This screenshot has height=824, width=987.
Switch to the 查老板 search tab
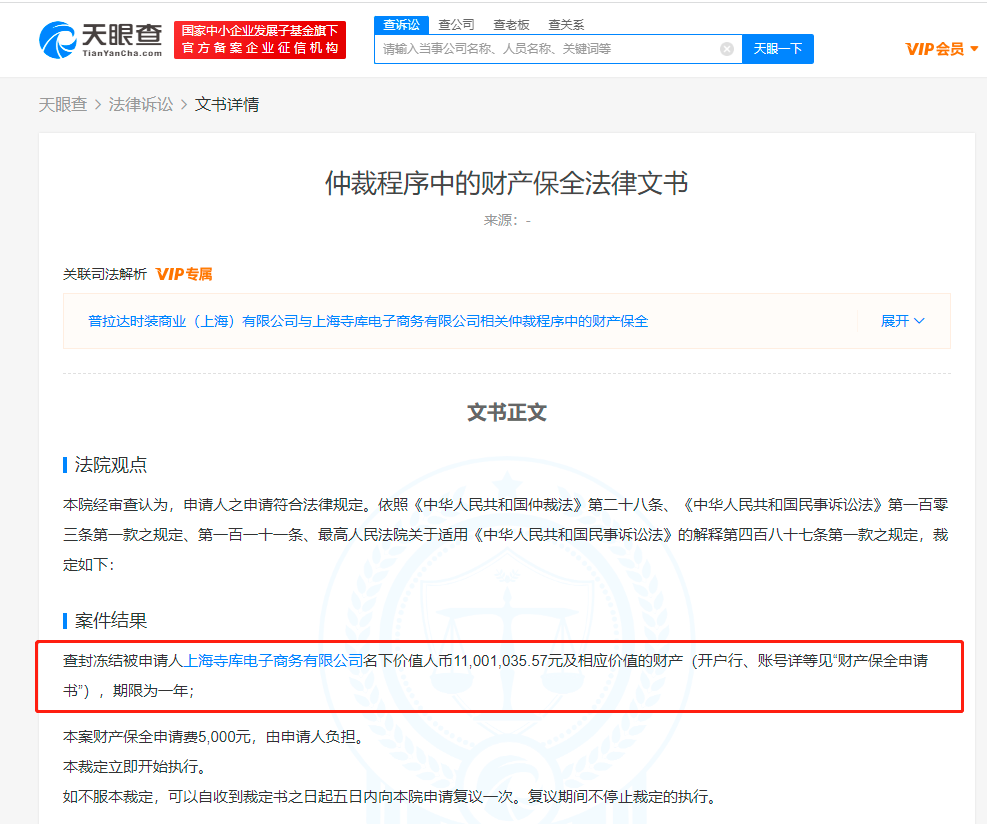[511, 25]
